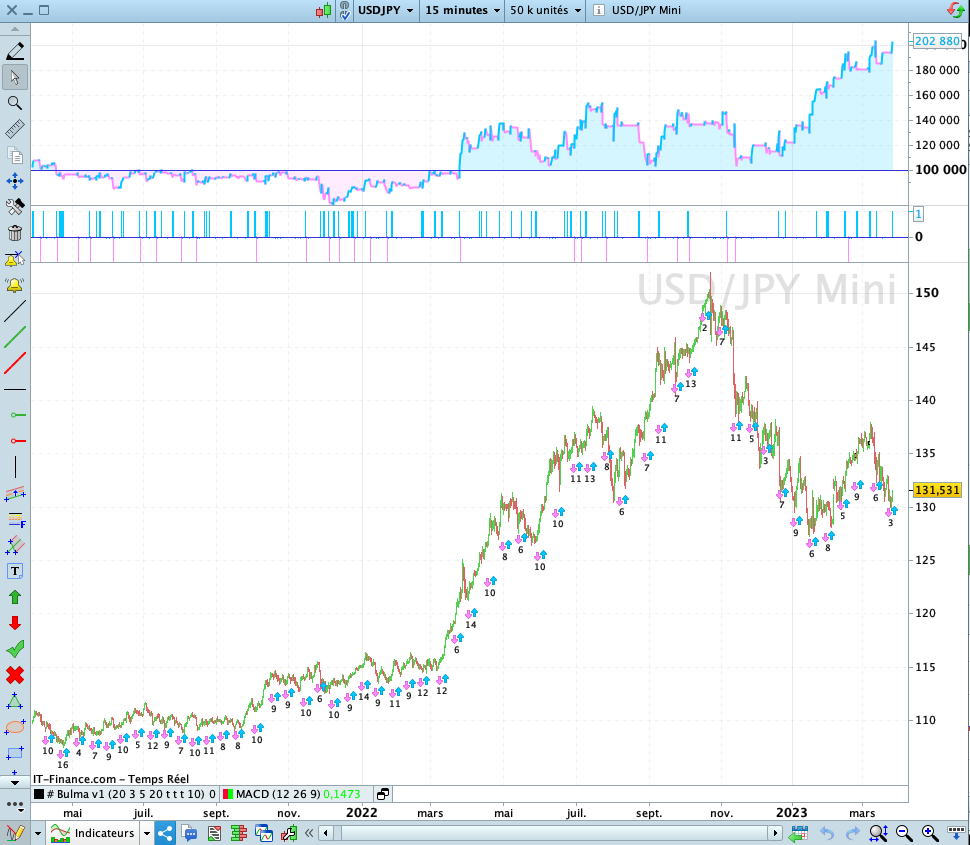This screenshot has height=845, width=970.
Task: Select the red cross mark tool
Action: [x=15, y=675]
